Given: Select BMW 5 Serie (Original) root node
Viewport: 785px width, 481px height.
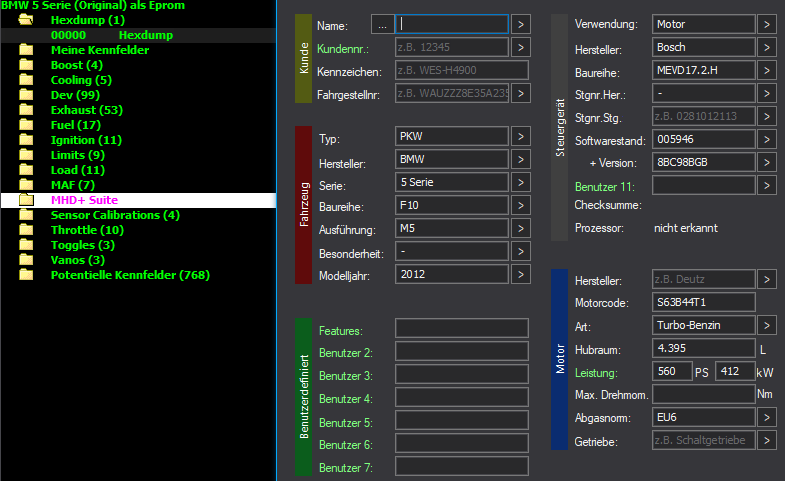Looking at the screenshot, I should click(93, 6).
